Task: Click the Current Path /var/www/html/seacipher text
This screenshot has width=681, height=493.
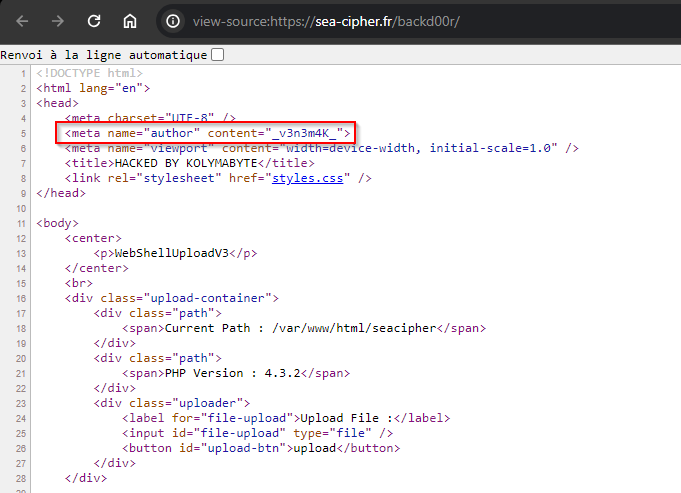Action: [x=311, y=328]
